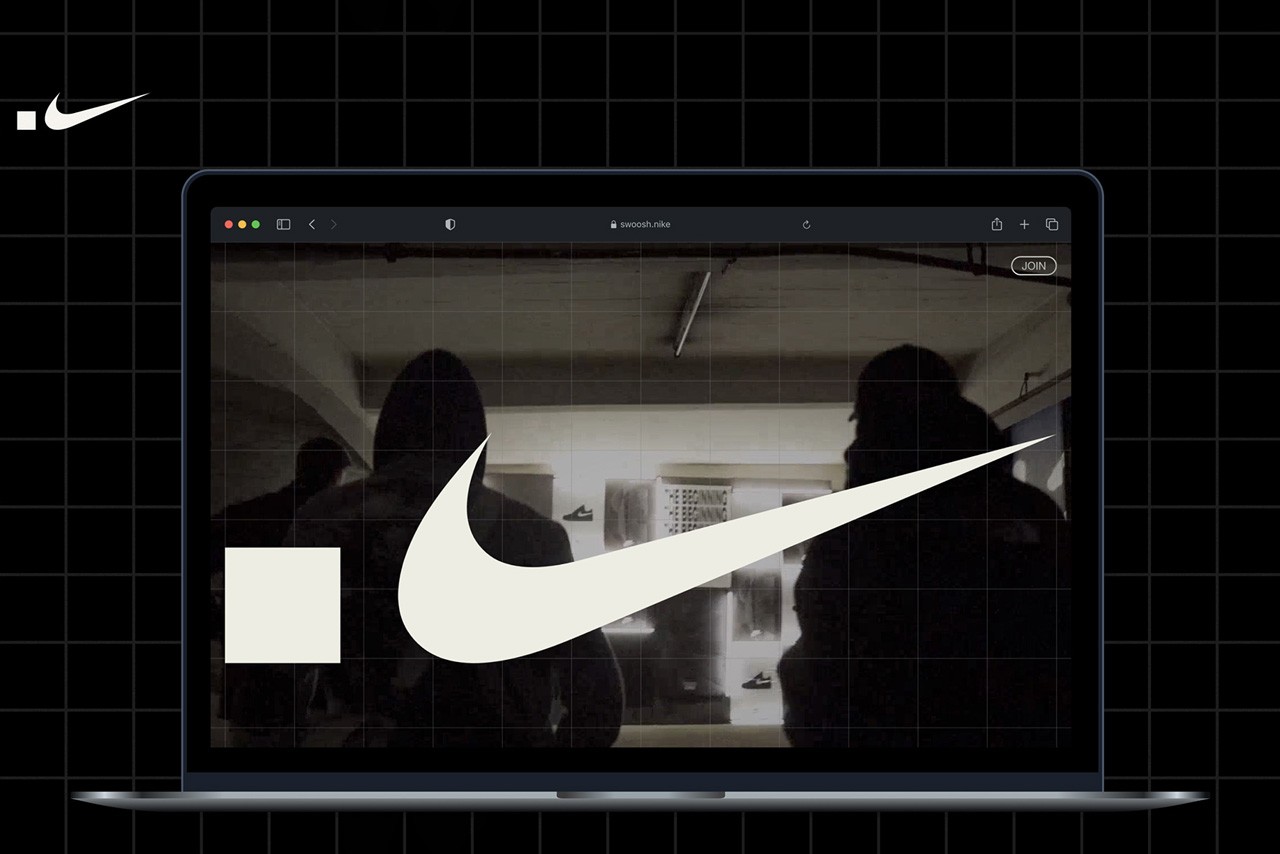Click the JOIN button

[1033, 266]
